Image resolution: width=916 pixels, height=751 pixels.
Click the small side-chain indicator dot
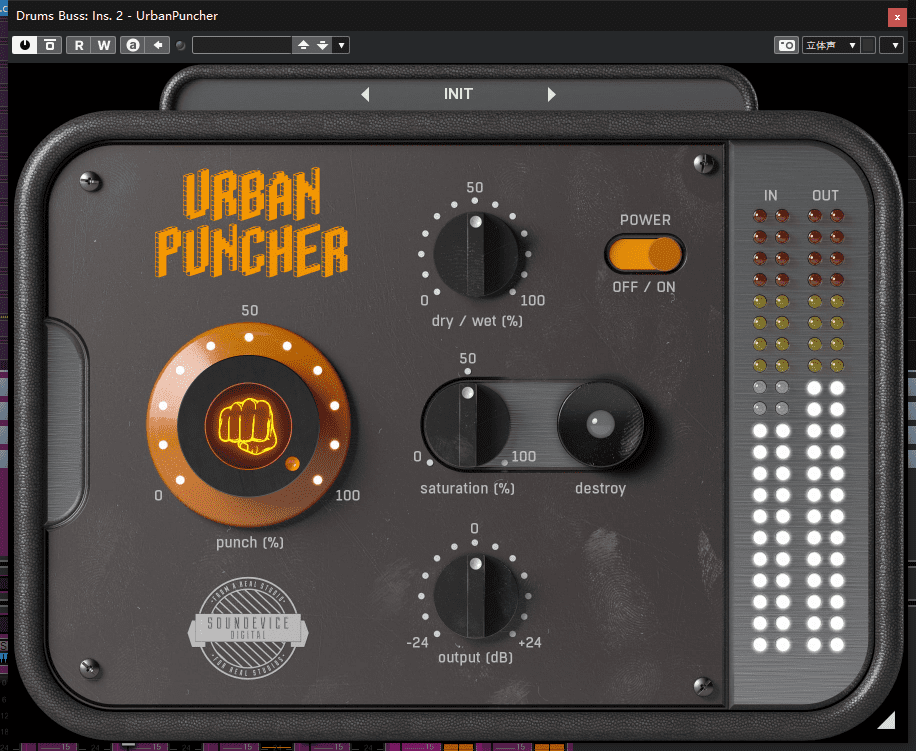pyautogui.click(x=181, y=45)
